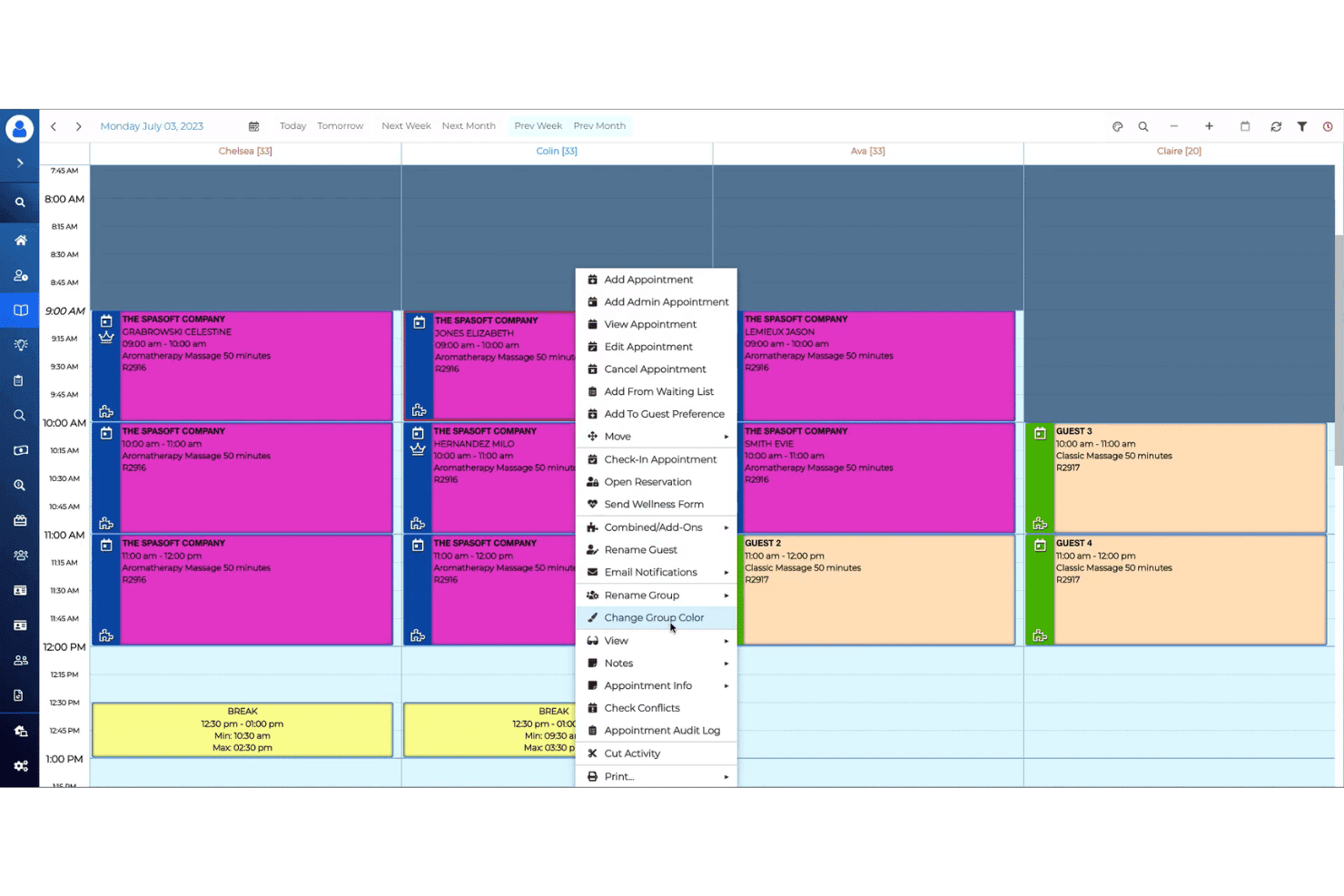Choose Cancel Appointment from context menu
The width and height of the screenshot is (1344, 896).
click(x=656, y=369)
